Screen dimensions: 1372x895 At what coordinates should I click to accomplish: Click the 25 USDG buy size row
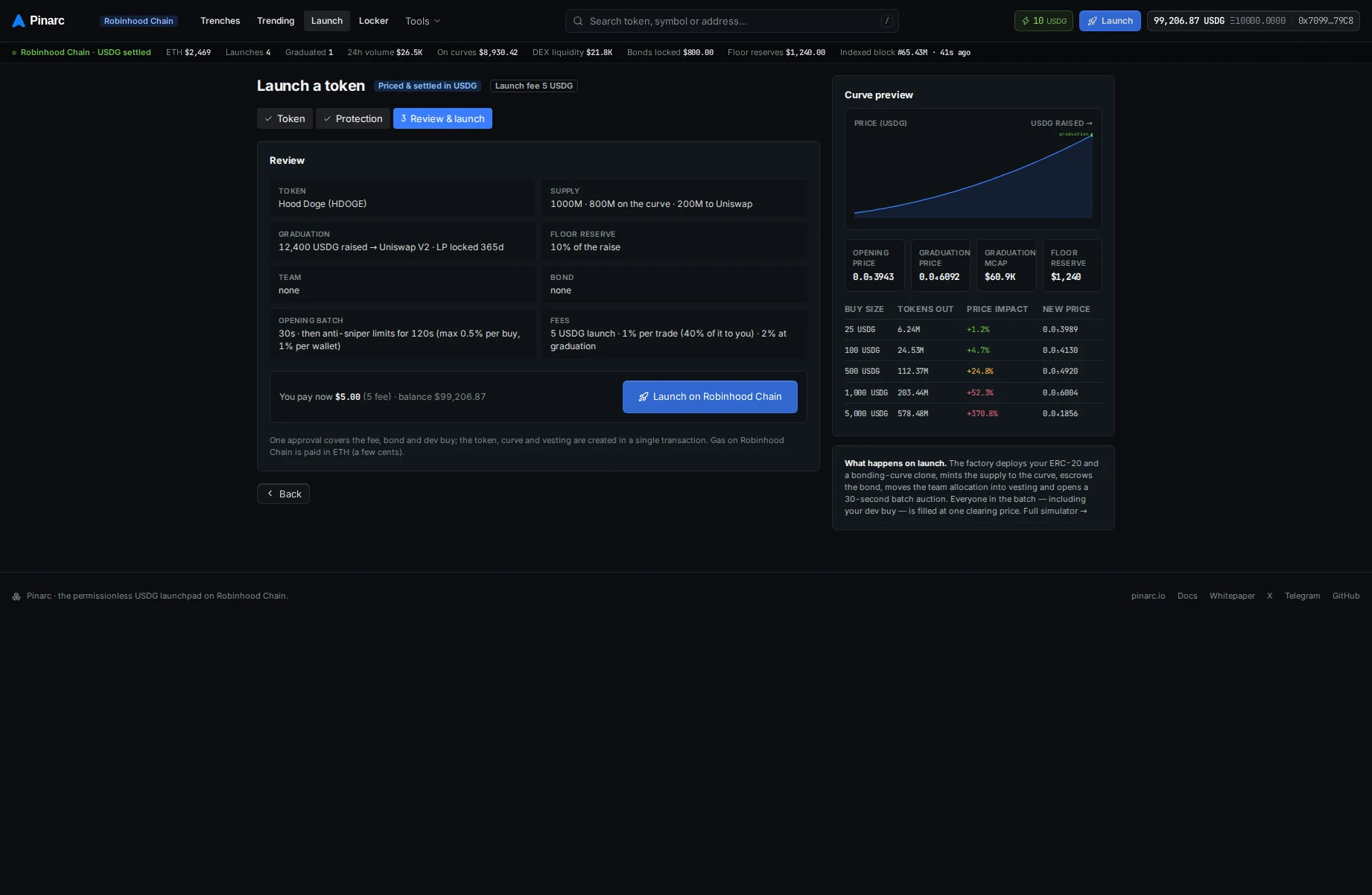coord(973,329)
